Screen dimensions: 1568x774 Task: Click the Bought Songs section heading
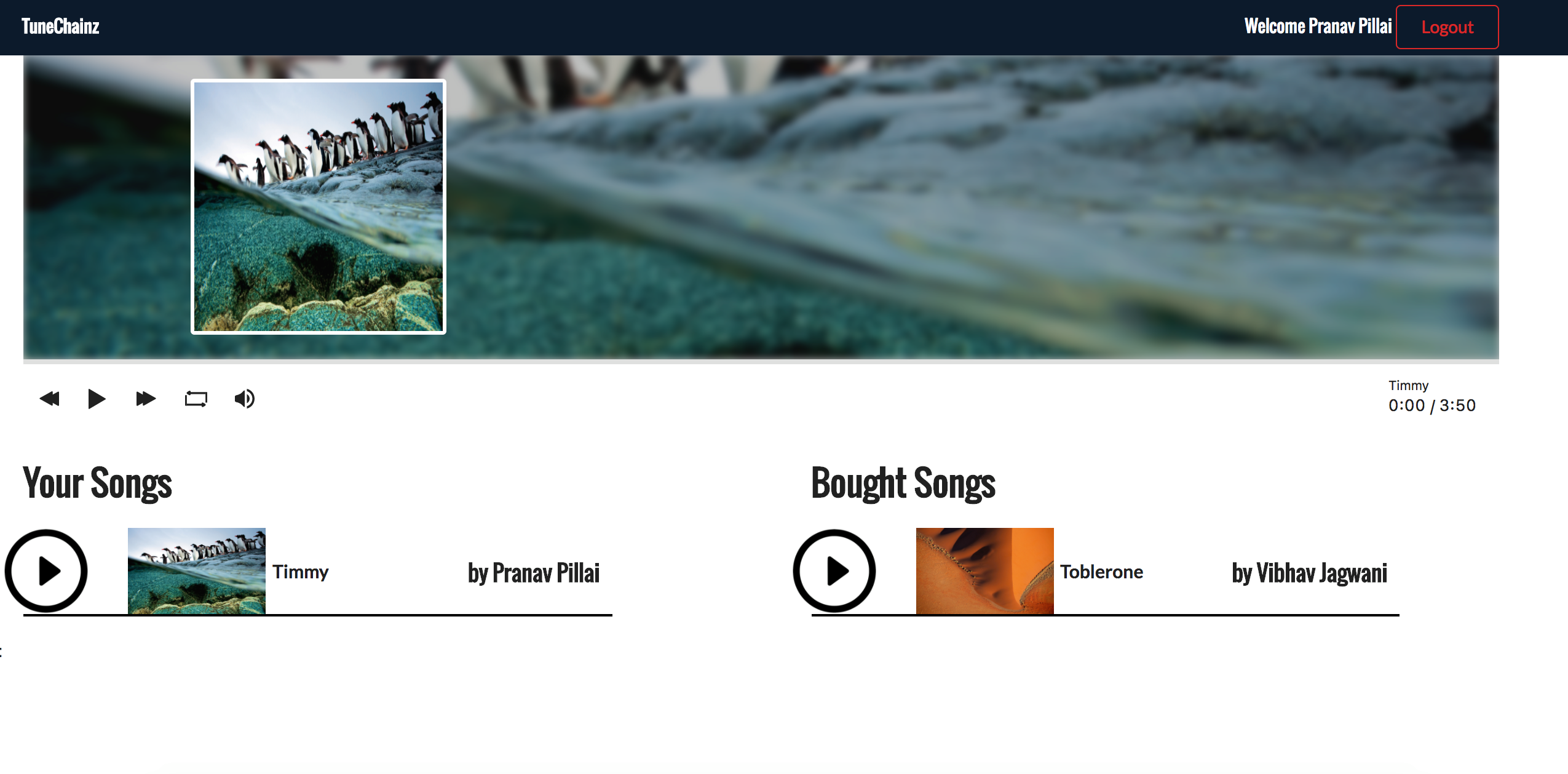point(903,484)
